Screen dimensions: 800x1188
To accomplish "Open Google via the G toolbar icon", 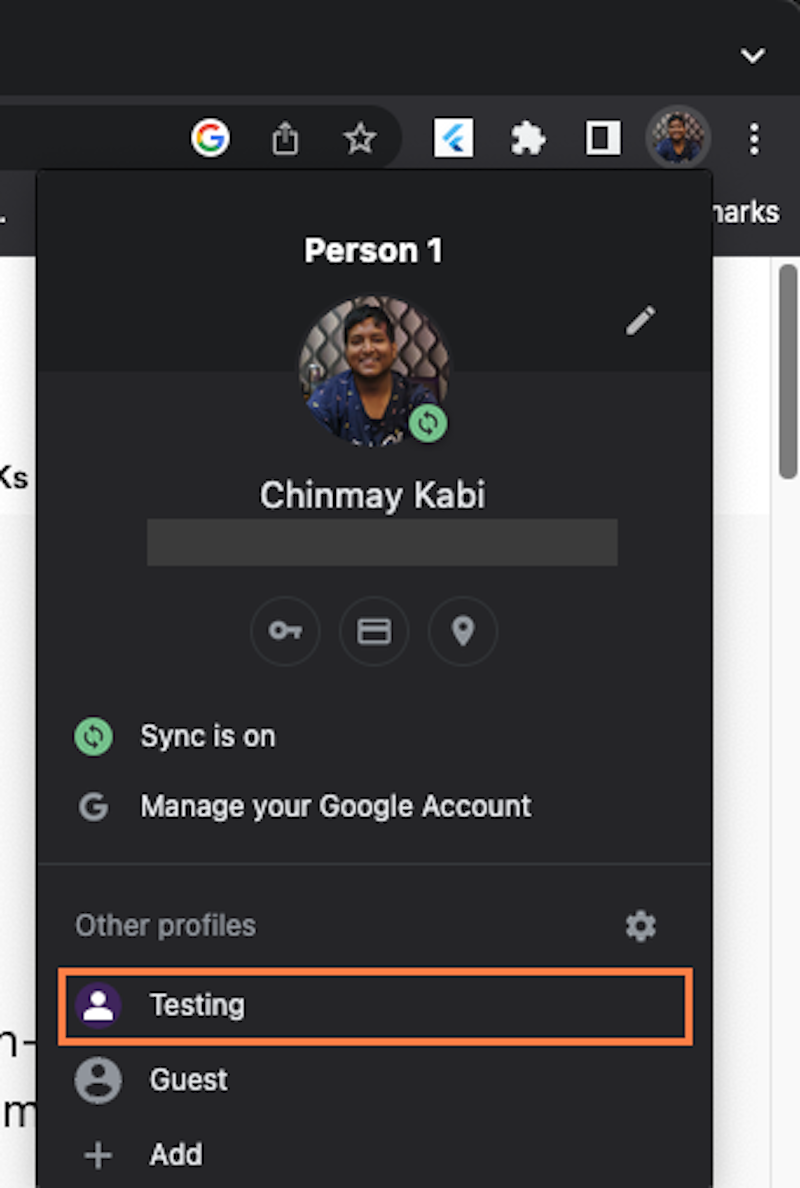I will pos(212,138).
